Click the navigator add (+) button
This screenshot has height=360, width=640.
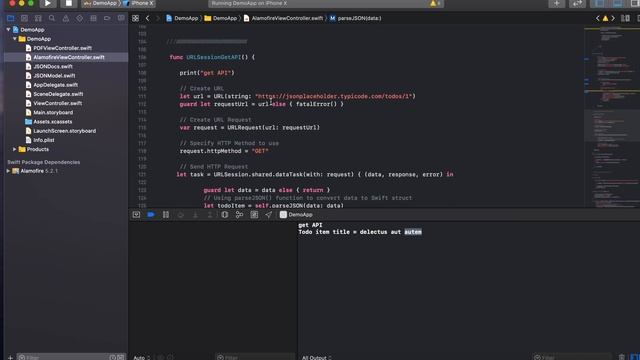pos(11,358)
